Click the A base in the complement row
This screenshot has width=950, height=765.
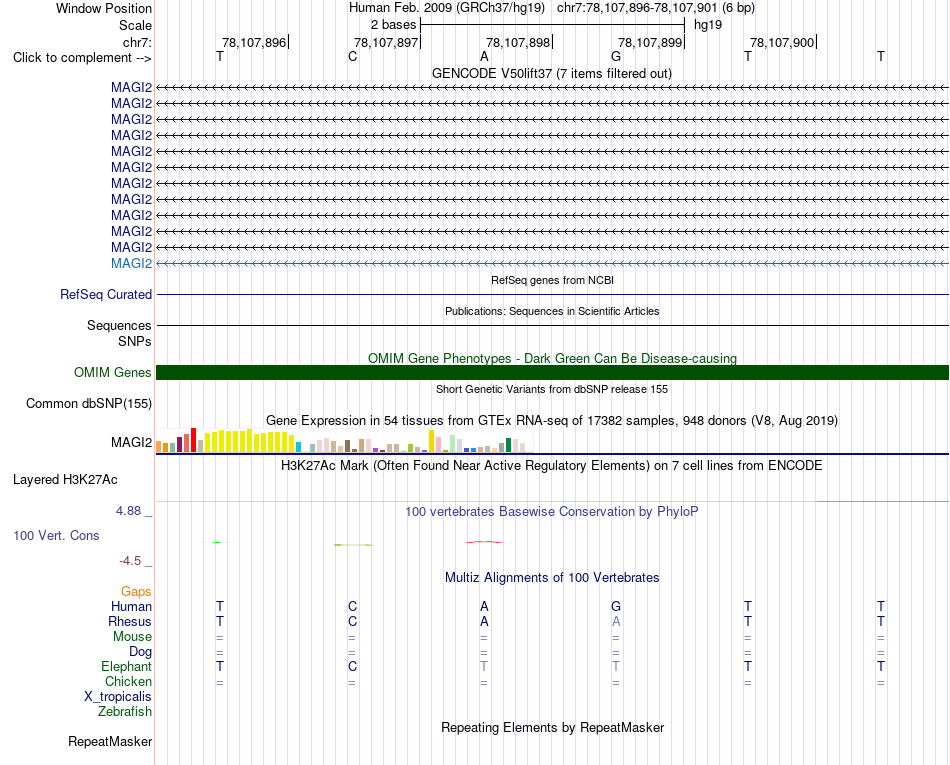(x=484, y=56)
